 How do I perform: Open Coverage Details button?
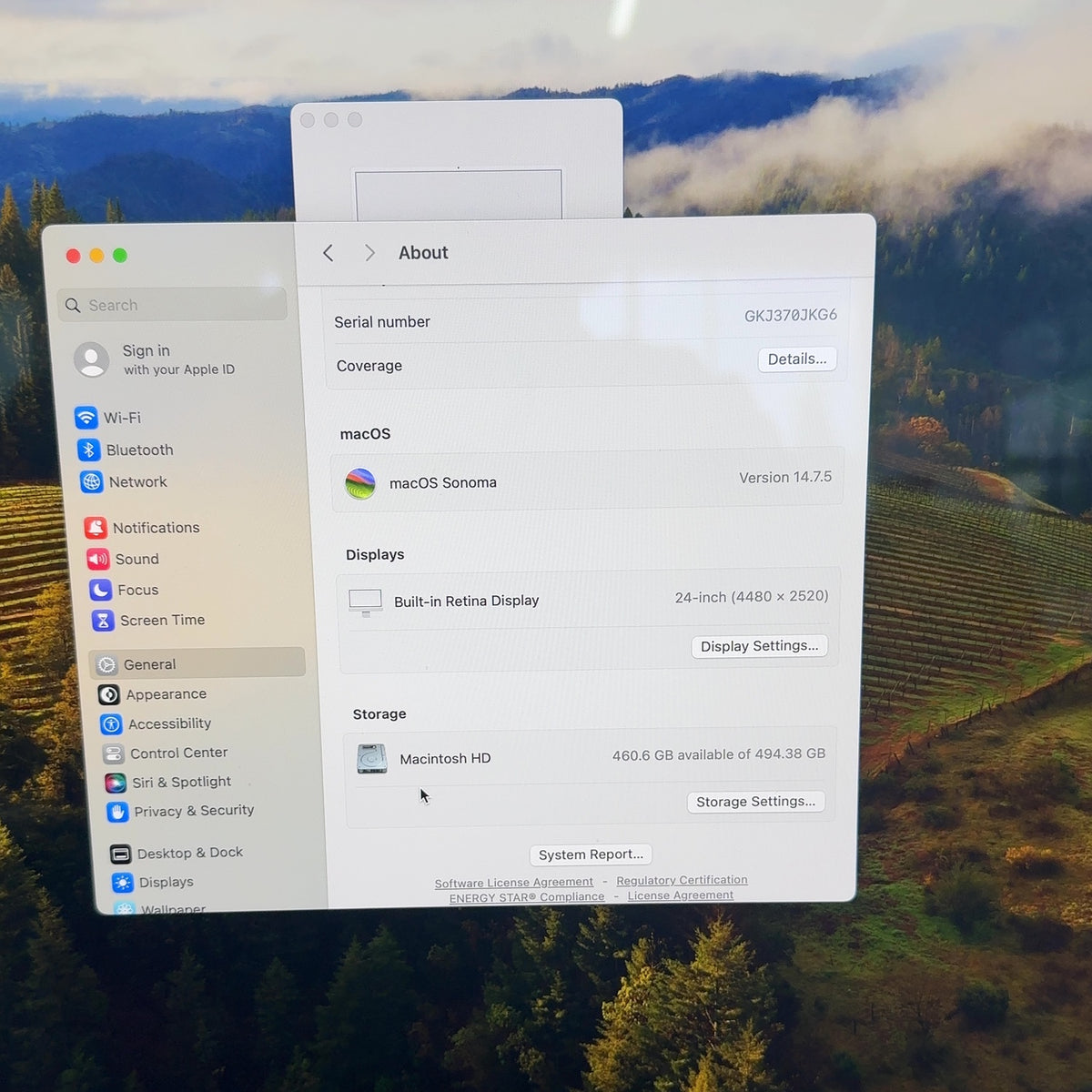[x=797, y=359]
